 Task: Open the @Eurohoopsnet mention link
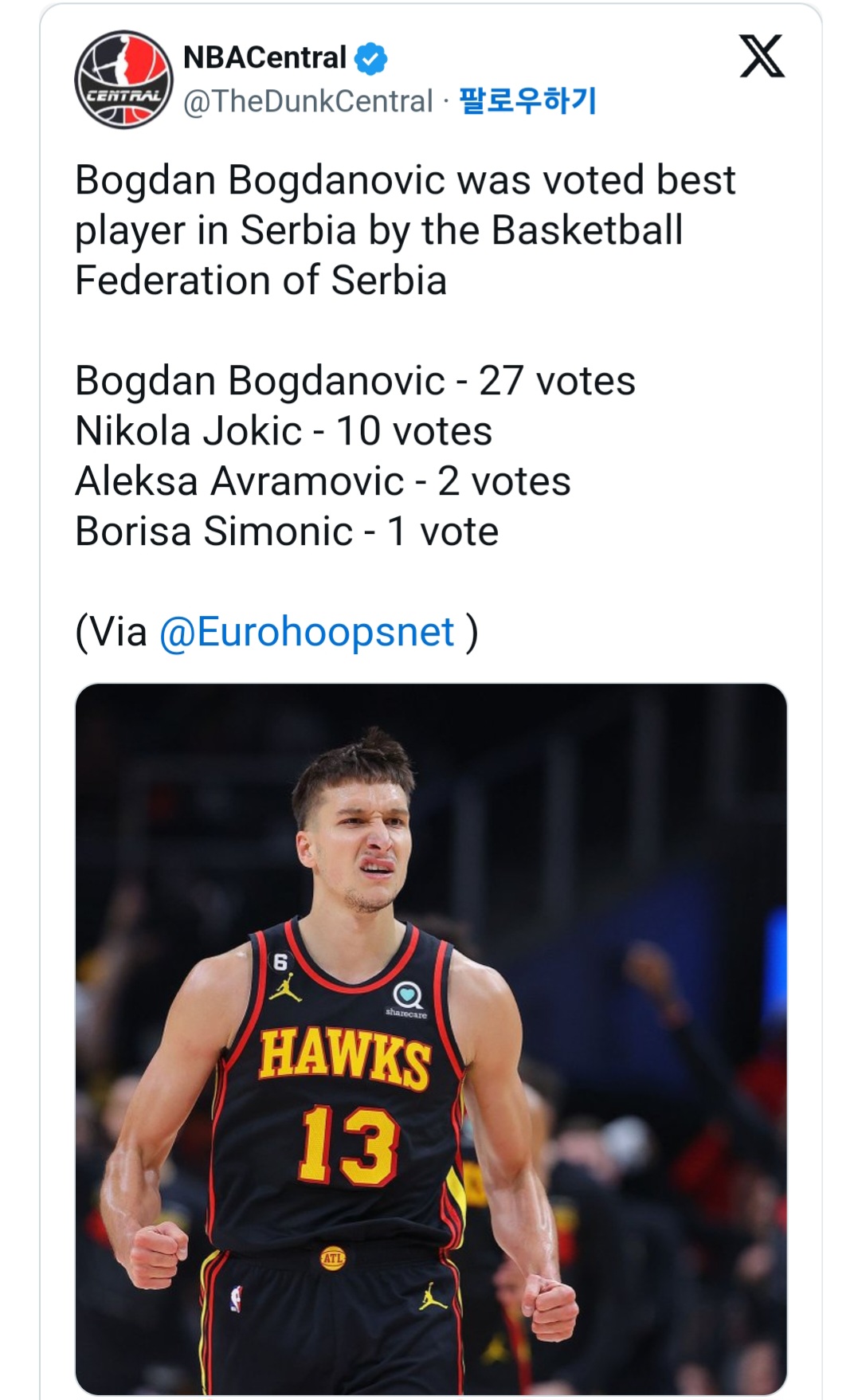coord(307,632)
